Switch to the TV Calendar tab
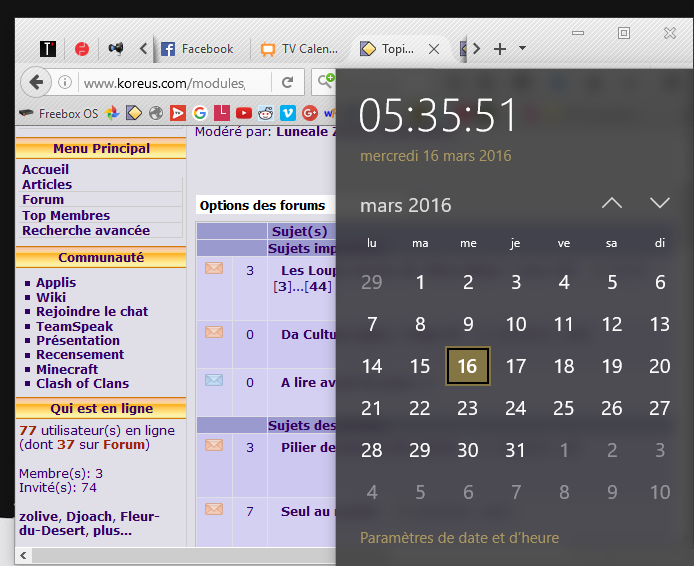Image resolution: width=694 pixels, height=566 pixels. point(300,48)
